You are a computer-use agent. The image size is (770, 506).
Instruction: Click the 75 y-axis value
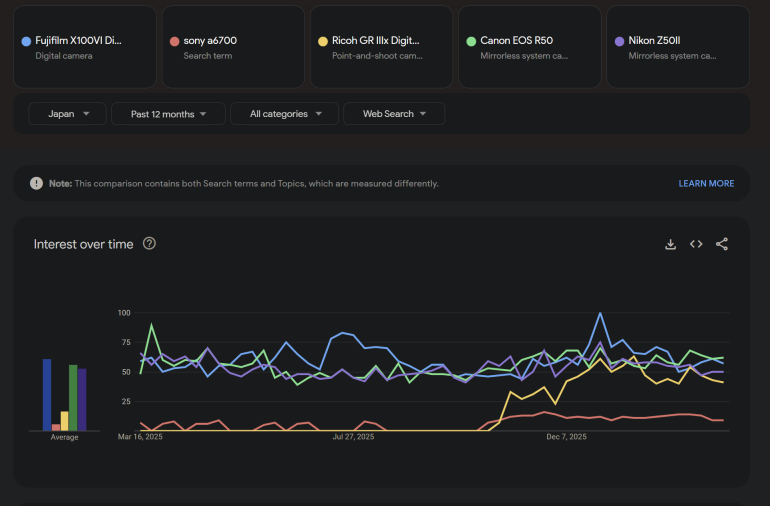point(126,342)
